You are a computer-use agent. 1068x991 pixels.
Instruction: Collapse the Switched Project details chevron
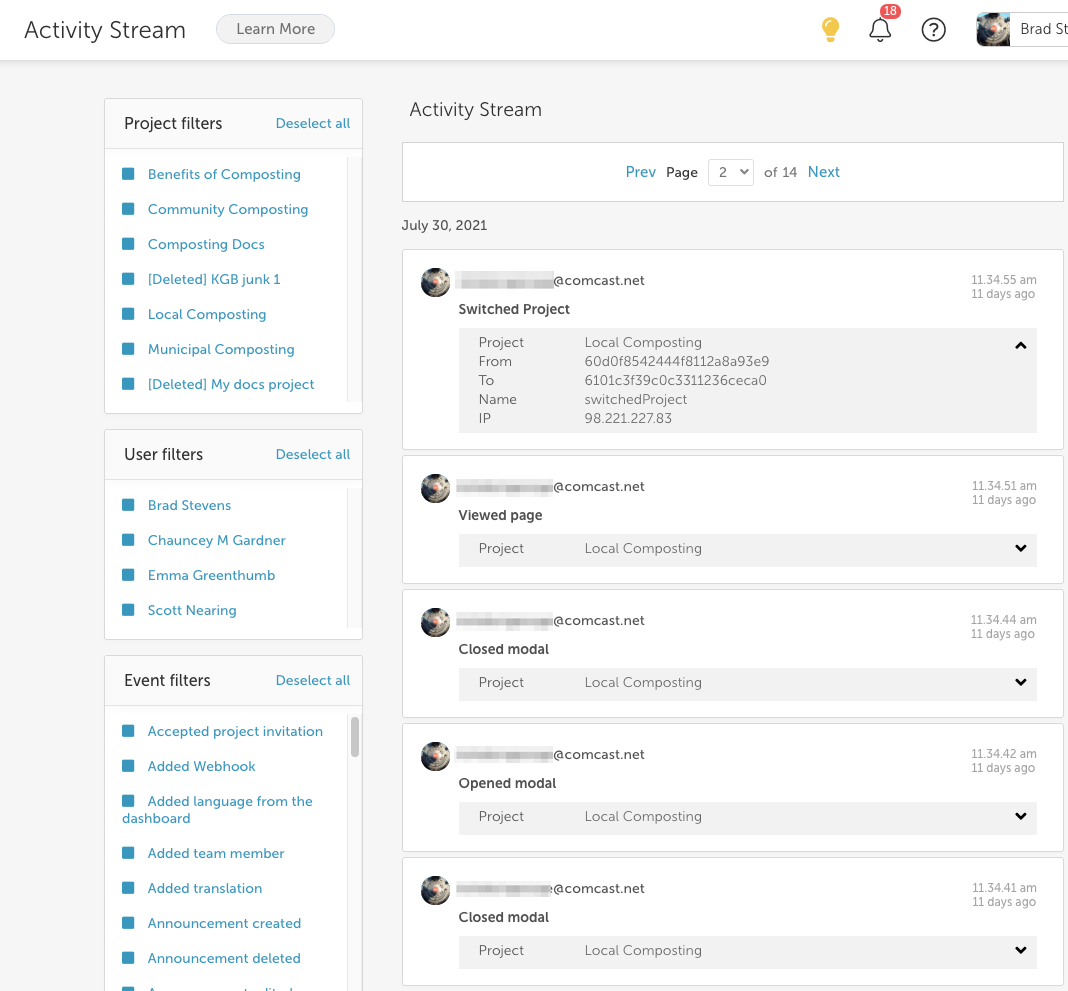[1020, 345]
